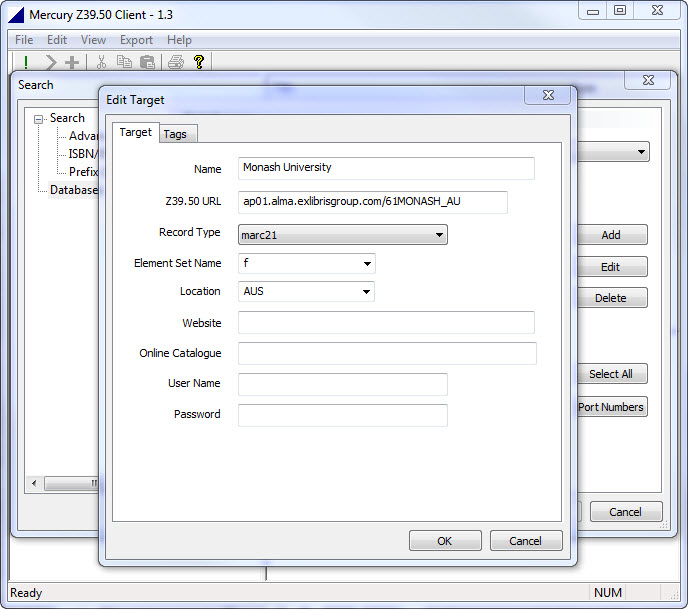
Task: Click the Website input field
Action: pos(386,322)
